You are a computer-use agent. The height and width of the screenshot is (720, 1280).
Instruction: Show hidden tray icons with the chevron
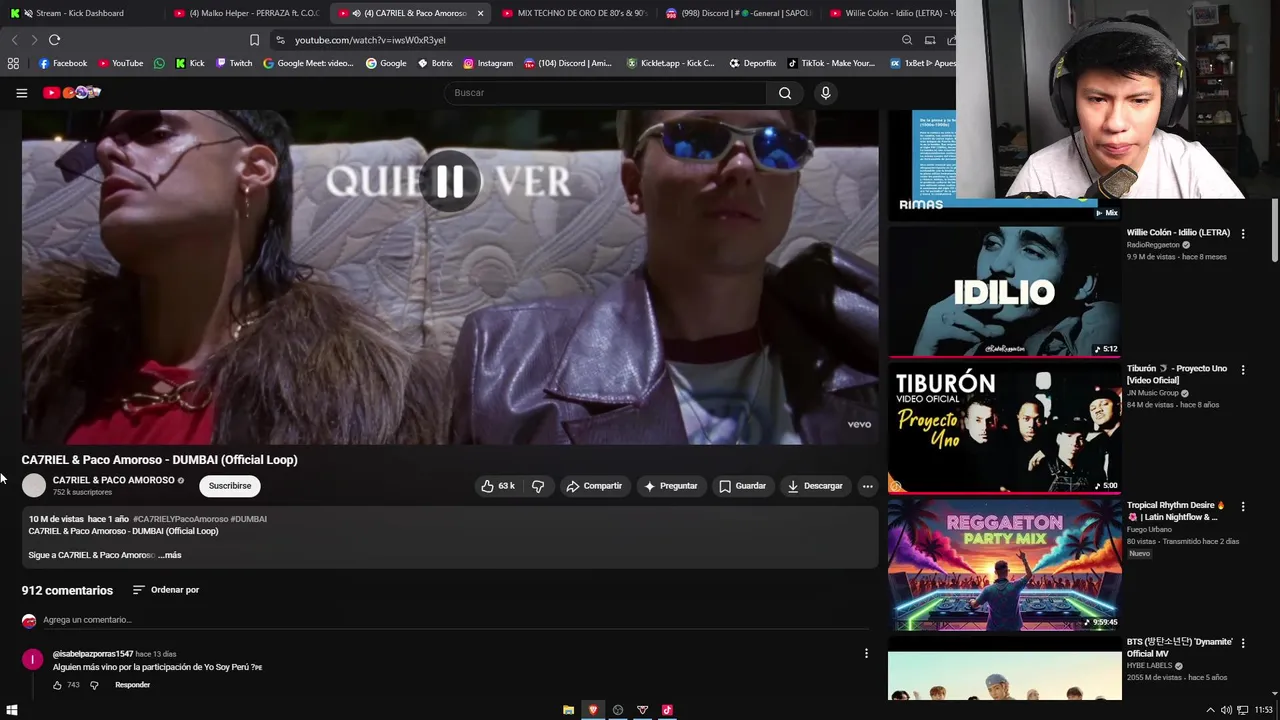coord(1210,710)
